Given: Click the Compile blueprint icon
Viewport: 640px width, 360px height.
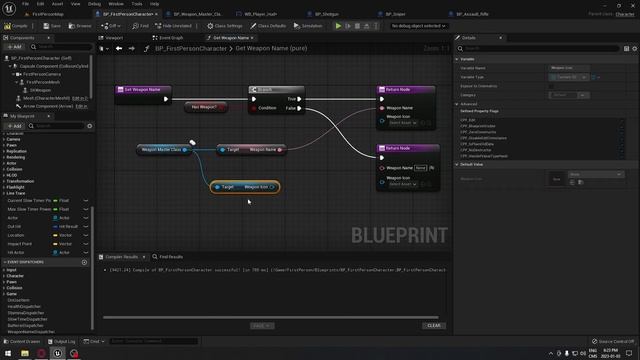Looking at the screenshot, I should pyautogui.click(x=7, y=26).
